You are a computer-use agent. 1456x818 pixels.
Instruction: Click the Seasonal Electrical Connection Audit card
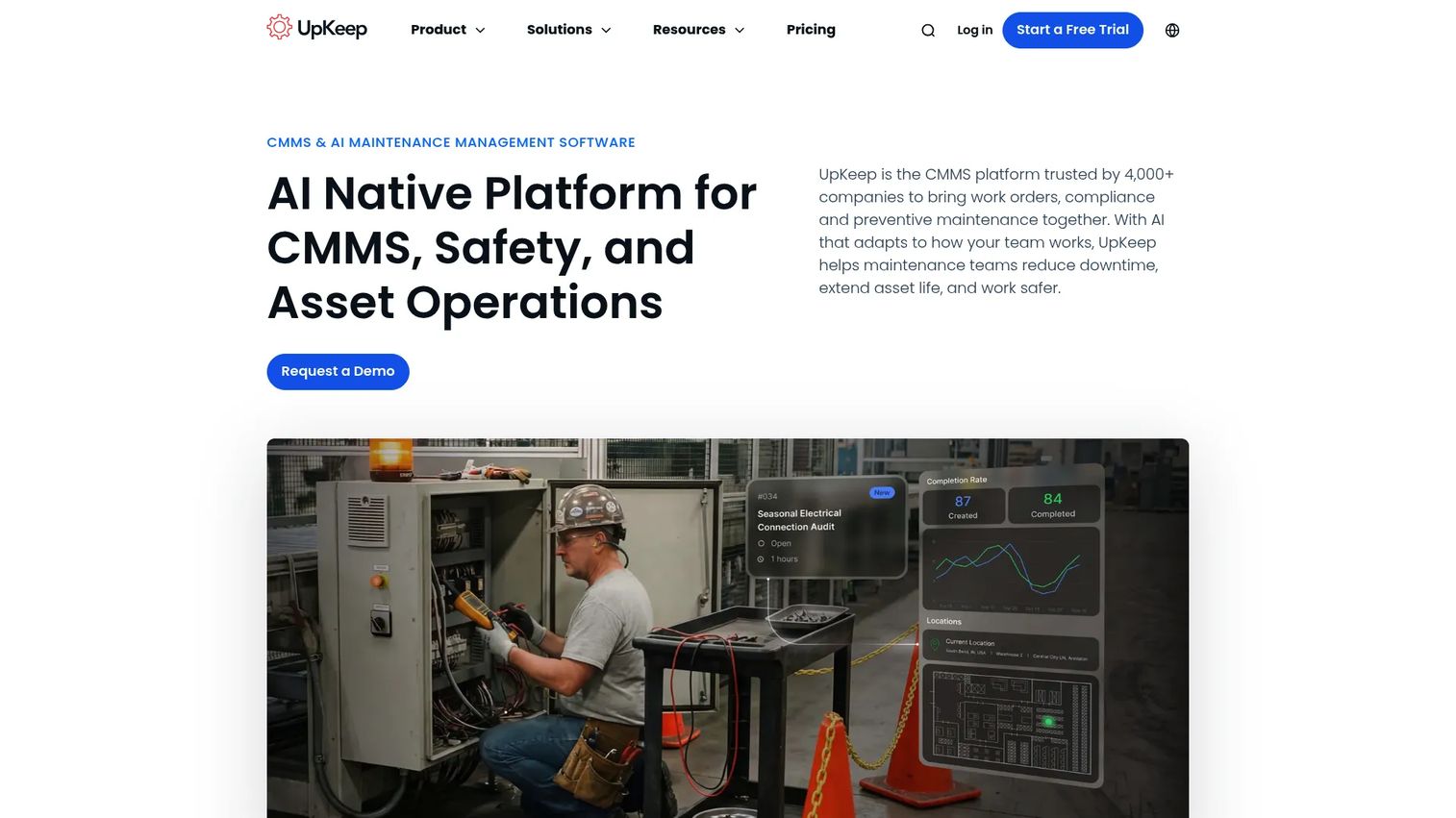pyautogui.click(x=827, y=527)
